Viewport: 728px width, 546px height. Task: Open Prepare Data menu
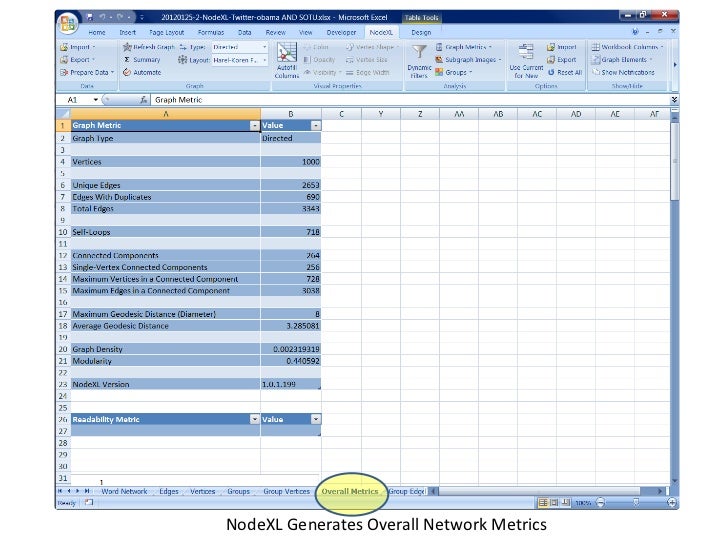[87, 72]
